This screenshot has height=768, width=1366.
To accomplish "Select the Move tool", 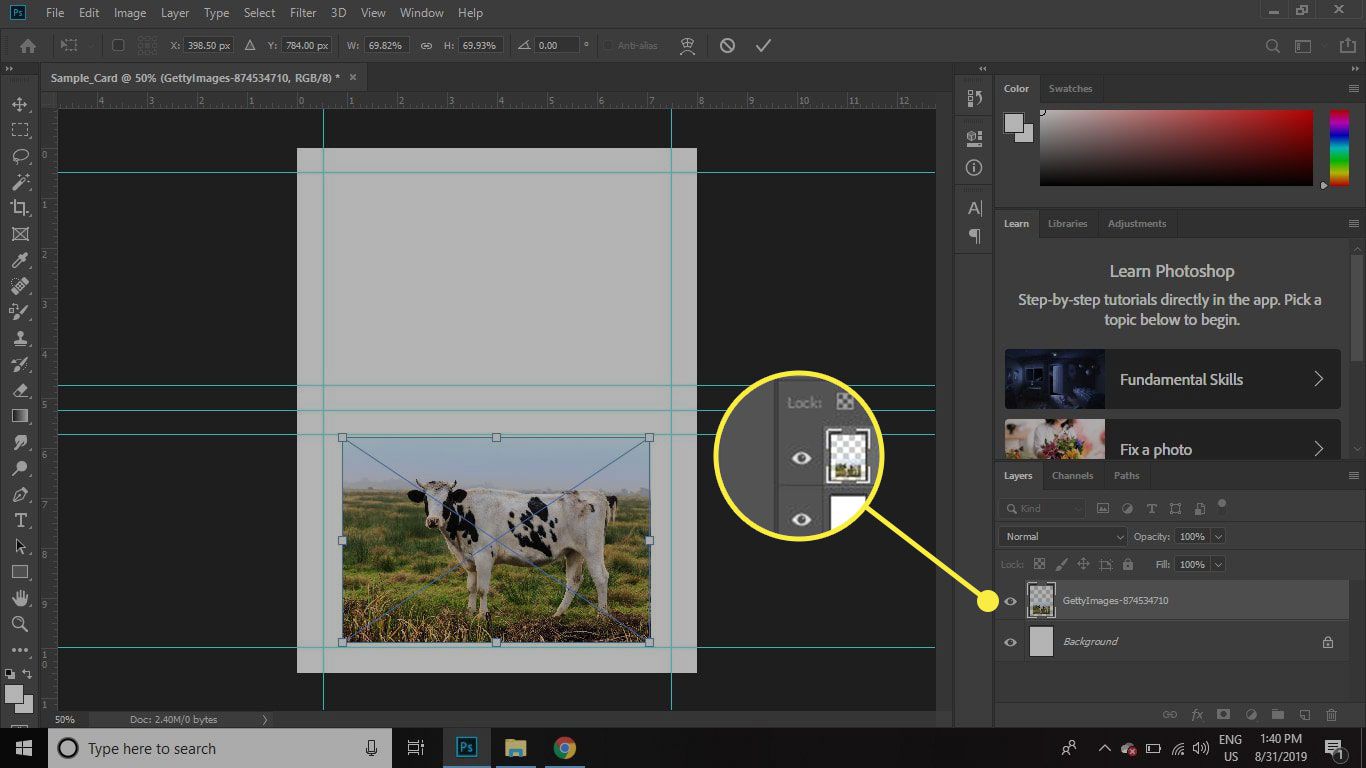I will click(20, 104).
